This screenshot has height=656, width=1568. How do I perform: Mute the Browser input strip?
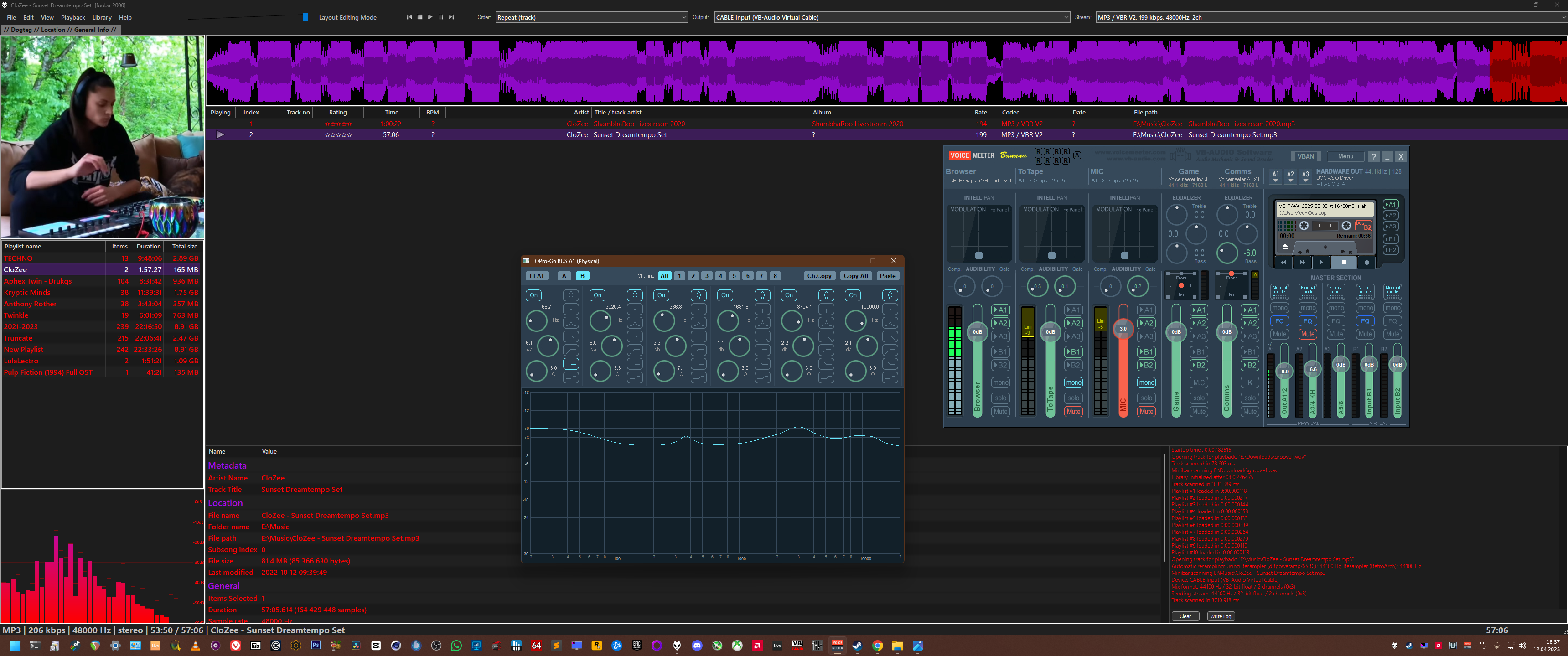pos(1000,412)
